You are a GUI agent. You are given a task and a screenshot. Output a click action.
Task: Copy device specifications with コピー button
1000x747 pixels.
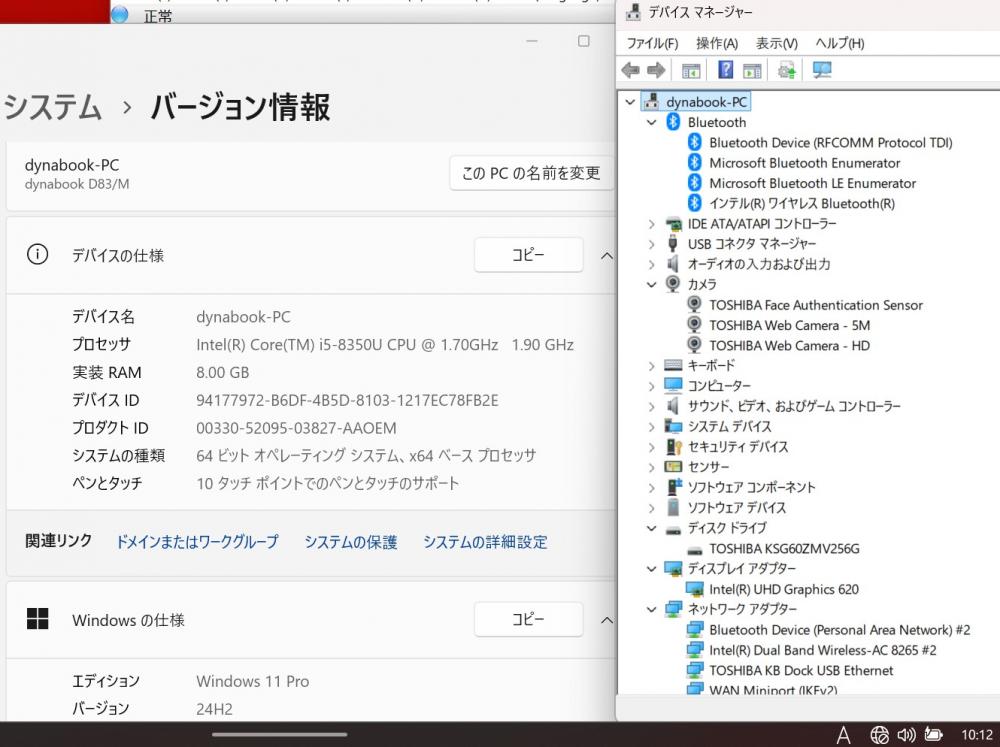(x=529, y=255)
